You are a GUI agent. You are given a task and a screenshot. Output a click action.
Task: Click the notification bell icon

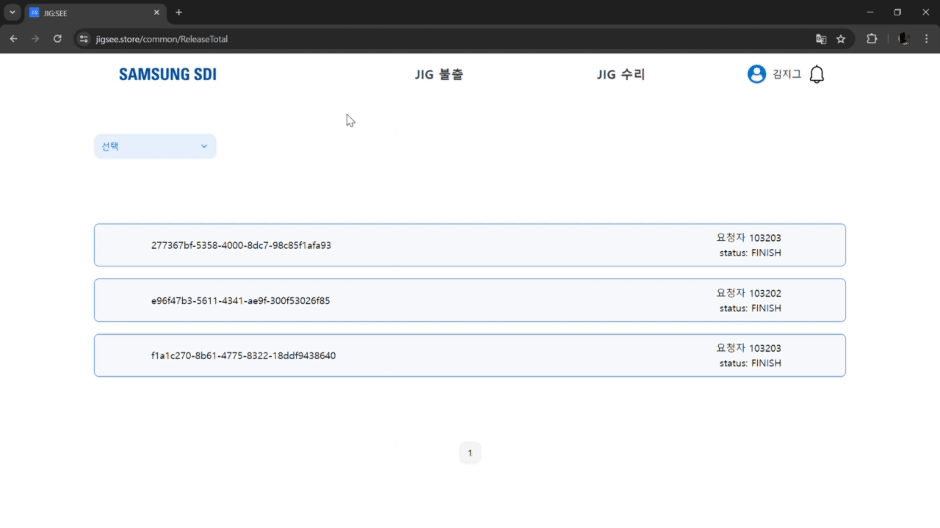[817, 75]
